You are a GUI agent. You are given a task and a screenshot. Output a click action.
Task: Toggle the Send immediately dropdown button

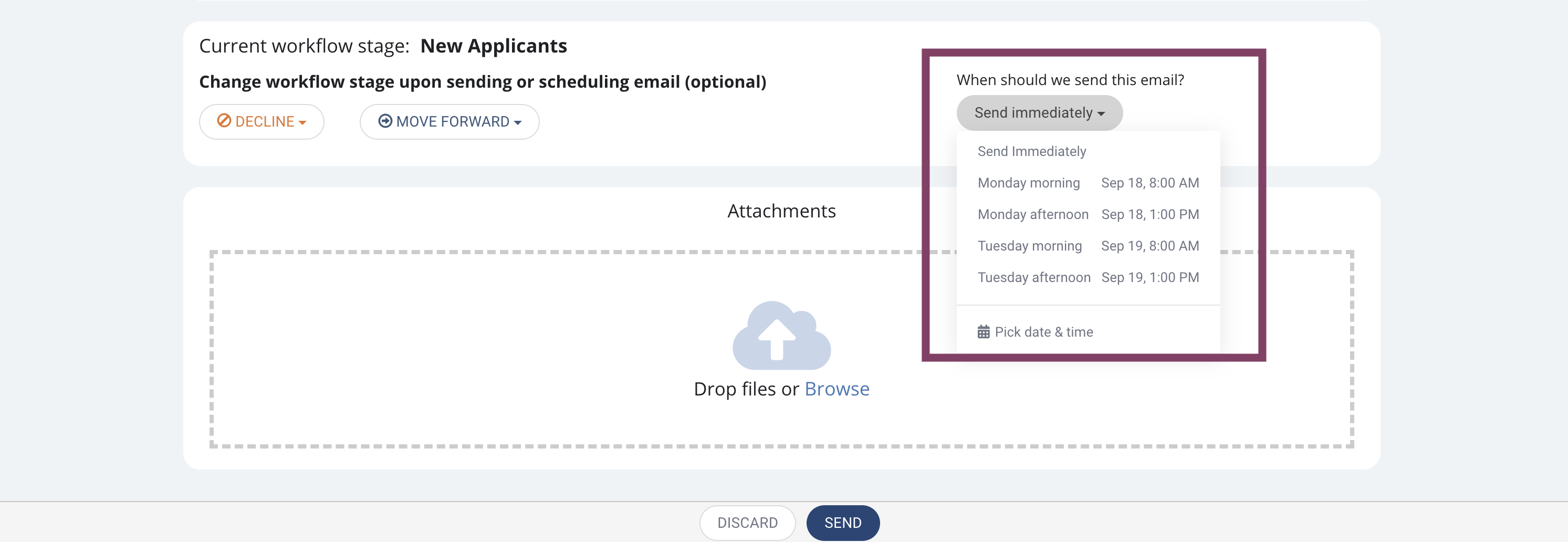coord(1040,113)
